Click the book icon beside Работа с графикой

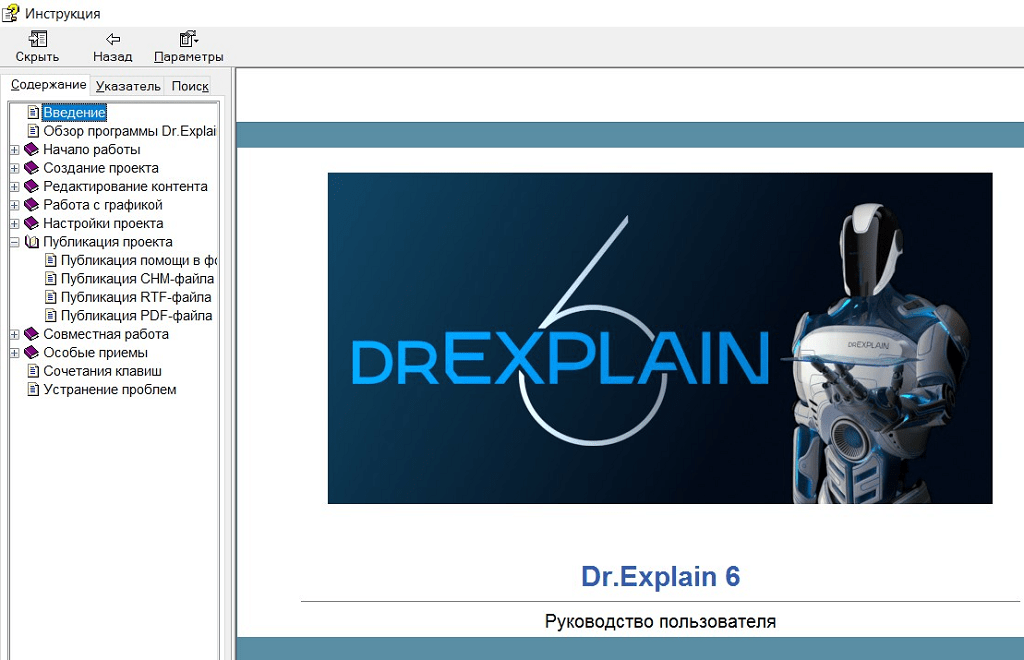coord(31,204)
